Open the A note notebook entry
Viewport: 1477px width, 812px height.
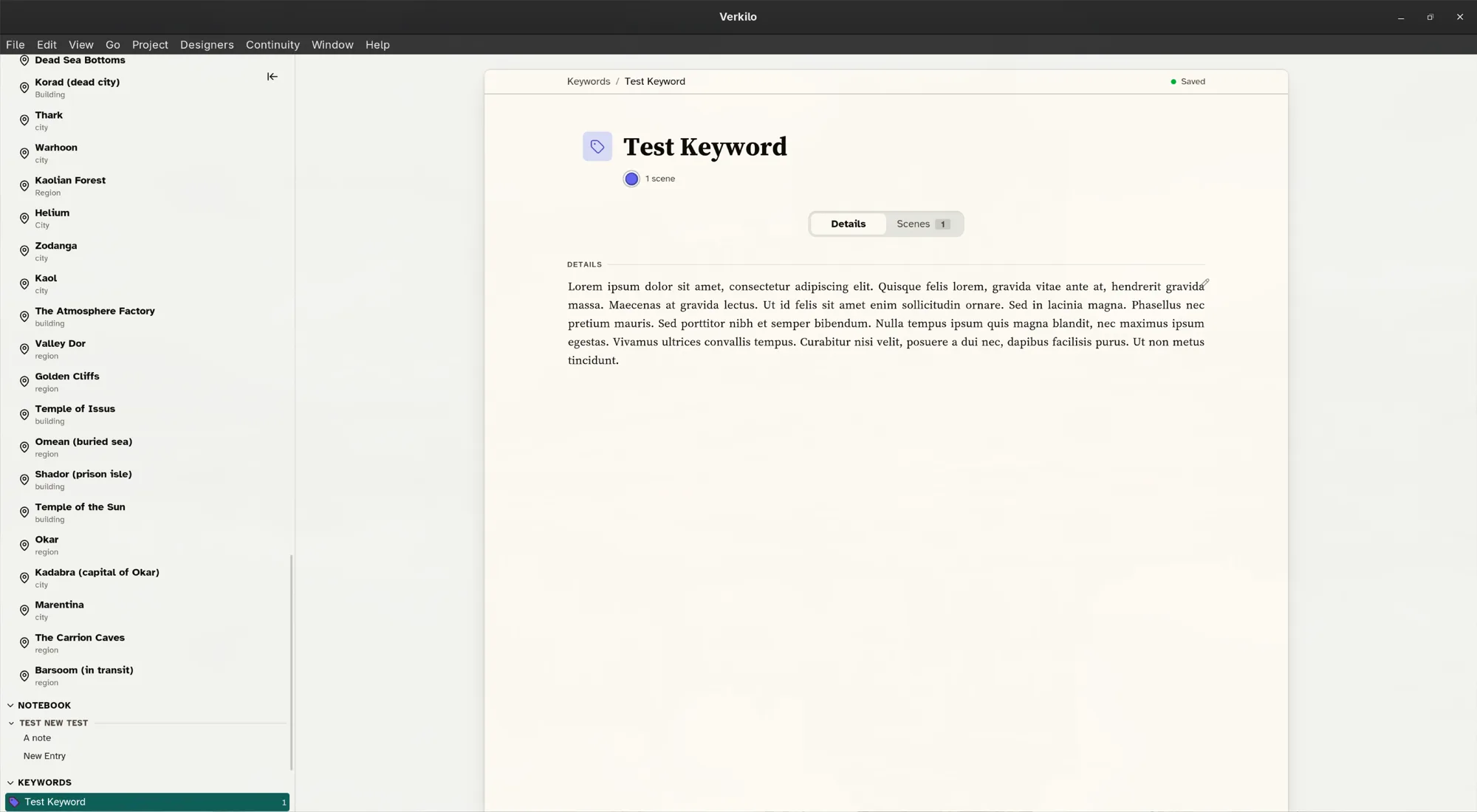point(37,738)
